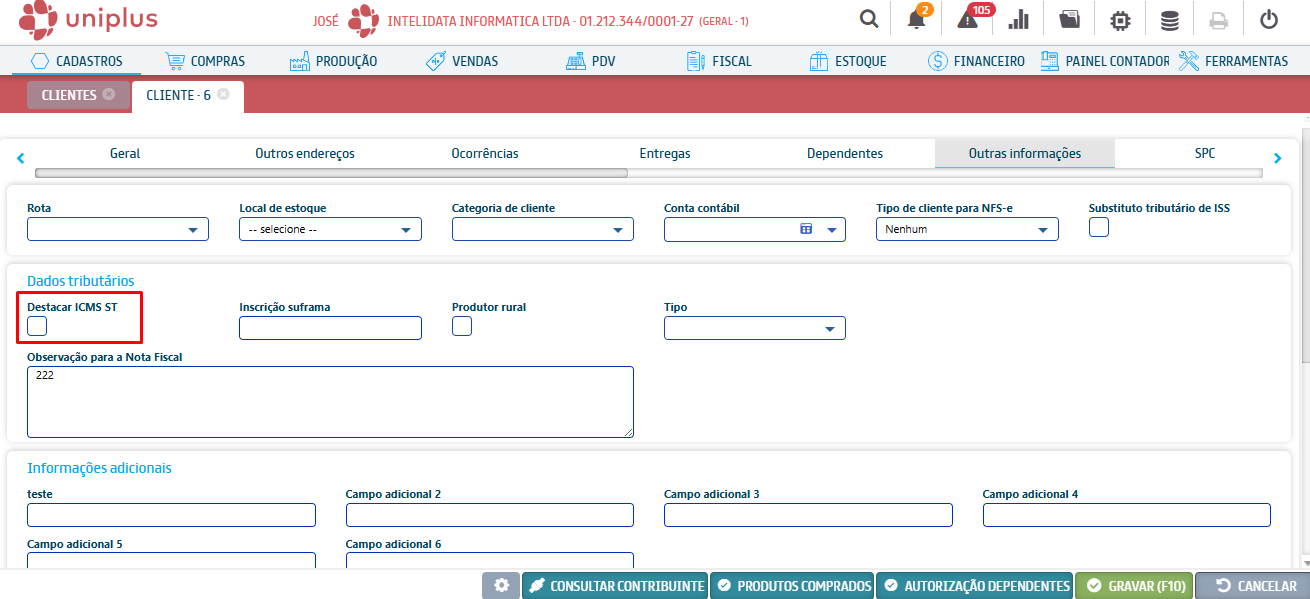1310x599 pixels.
Task: Click the horizontal tab scrollbar
Action: (x=331, y=173)
